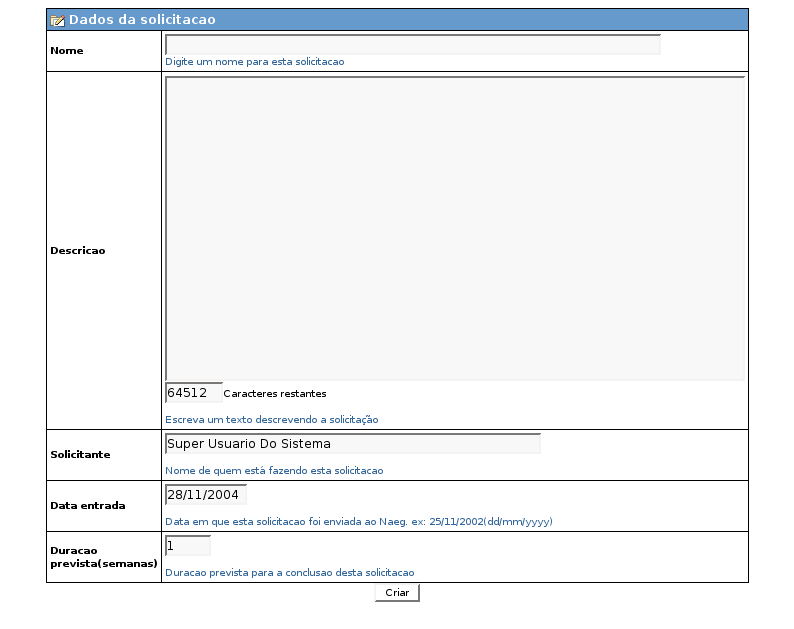Click the Nome row label
This screenshot has width=794, height=629.
click(x=67, y=51)
